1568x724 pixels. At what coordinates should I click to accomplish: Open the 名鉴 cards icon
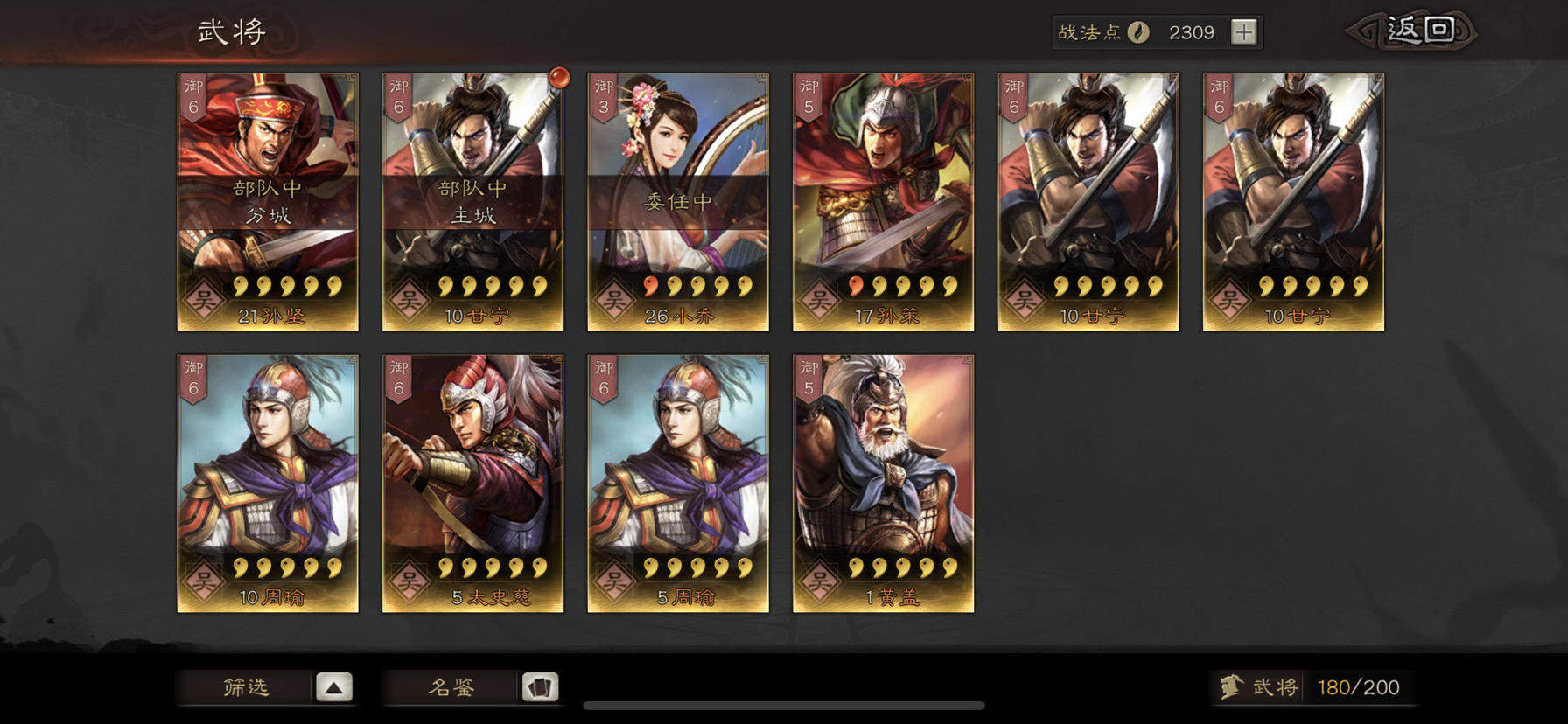click(540, 687)
